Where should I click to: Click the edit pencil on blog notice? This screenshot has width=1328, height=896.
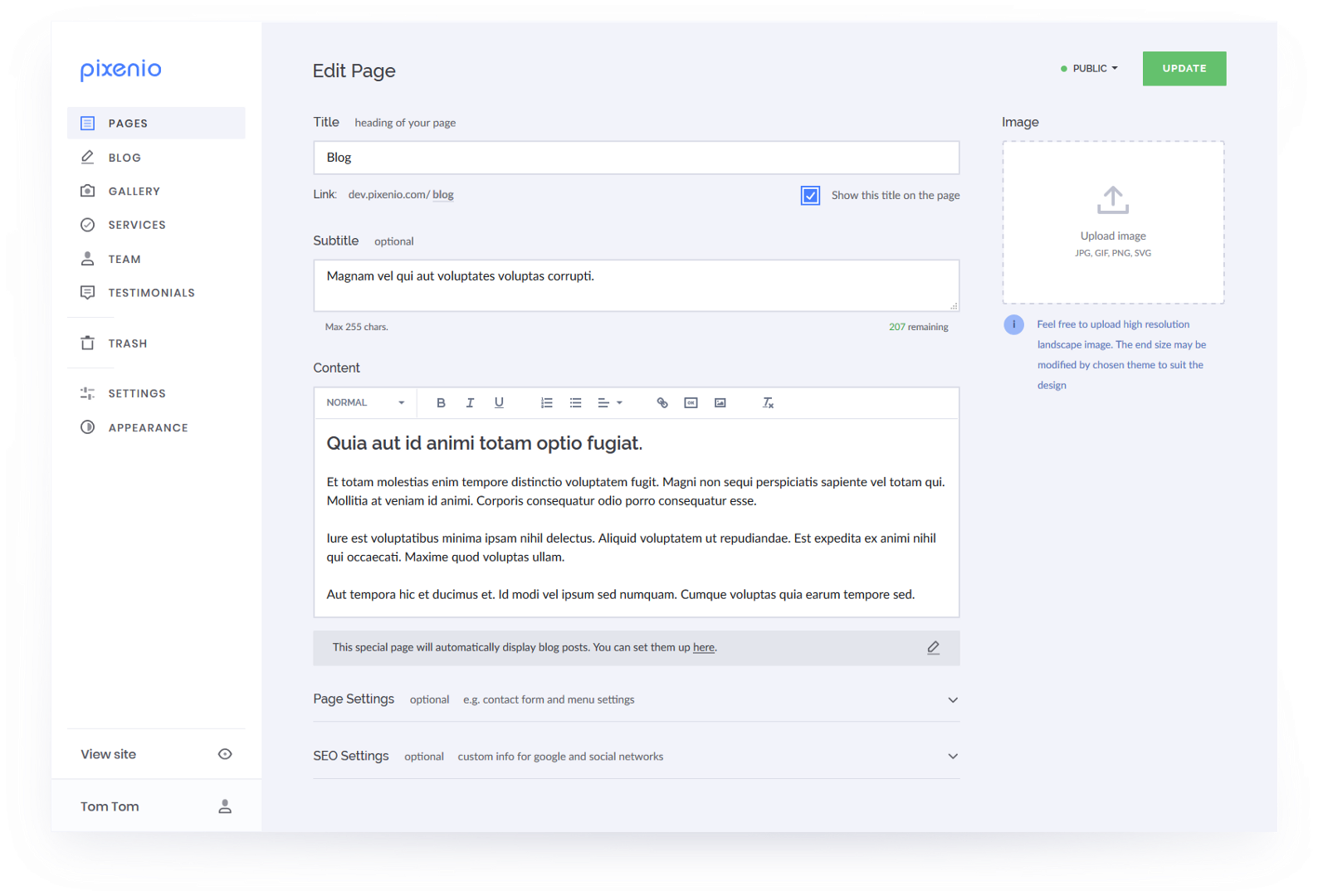(933, 648)
